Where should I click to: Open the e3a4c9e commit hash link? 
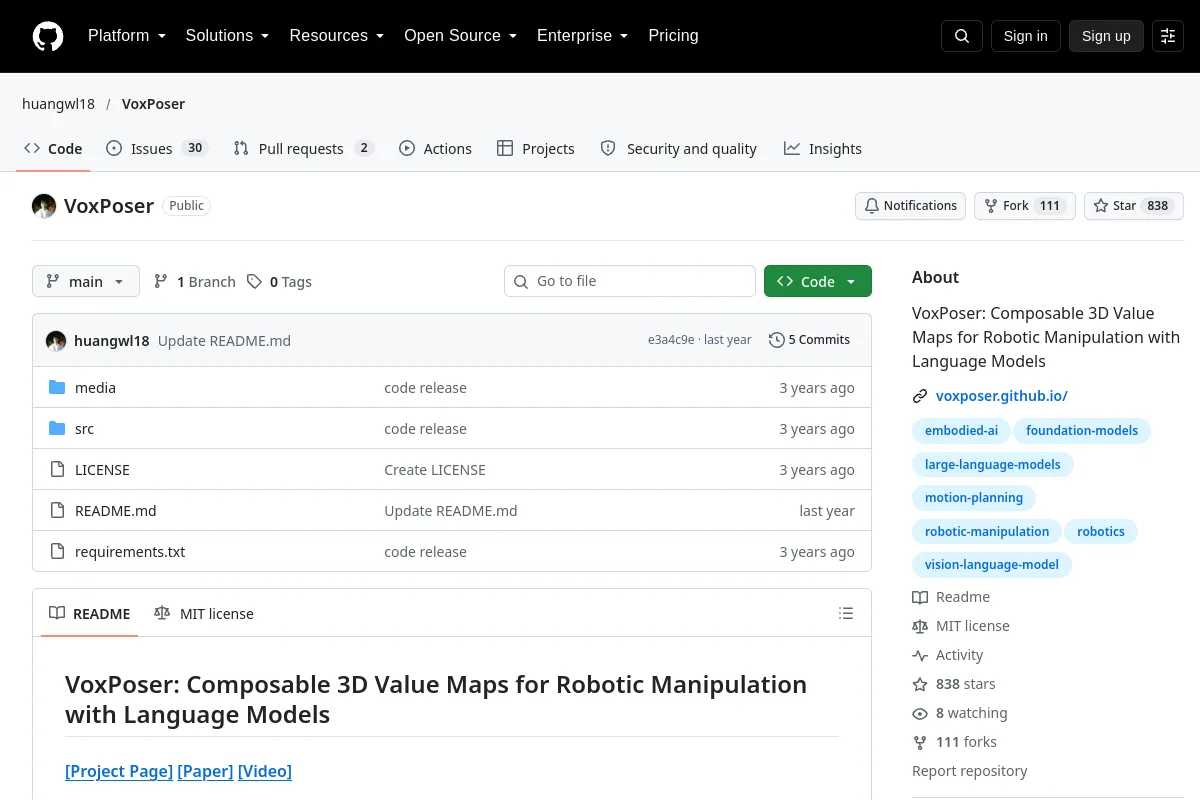coord(671,340)
